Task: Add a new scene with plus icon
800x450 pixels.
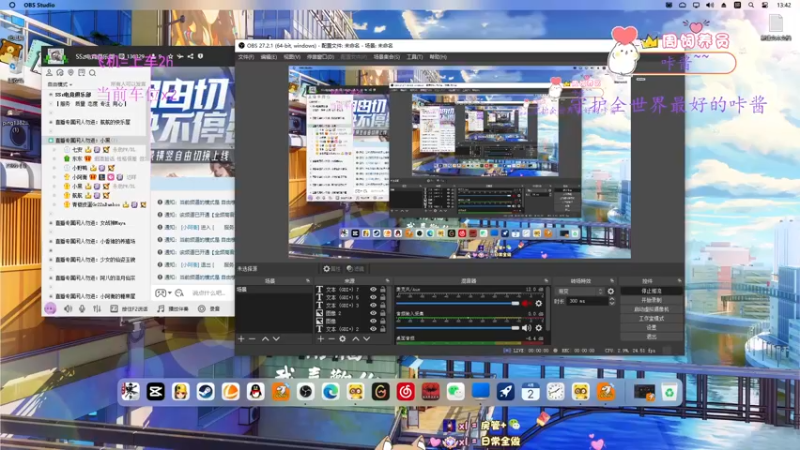Action: [241, 339]
